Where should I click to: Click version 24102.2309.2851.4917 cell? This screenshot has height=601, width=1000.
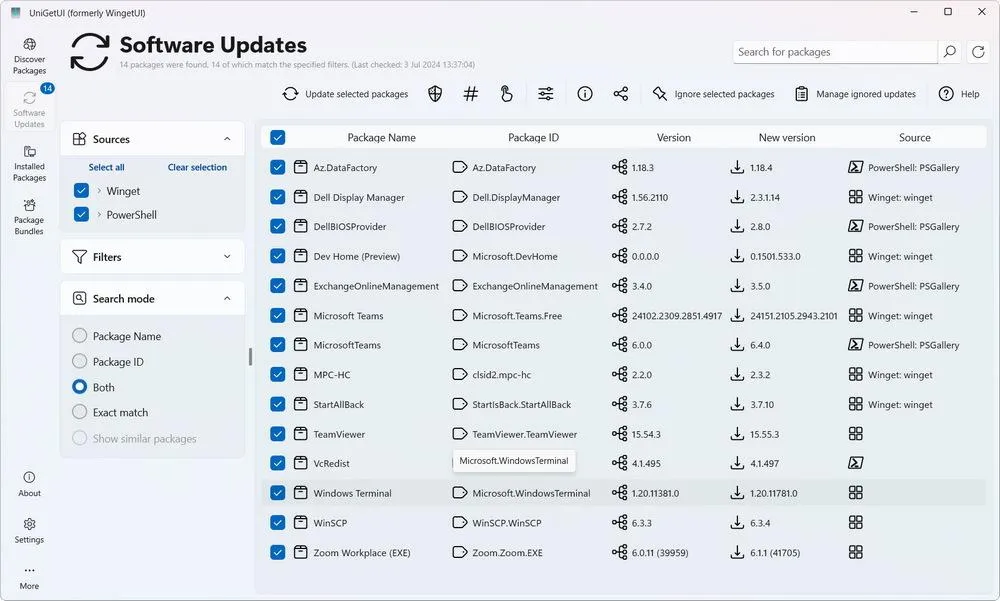pos(677,315)
